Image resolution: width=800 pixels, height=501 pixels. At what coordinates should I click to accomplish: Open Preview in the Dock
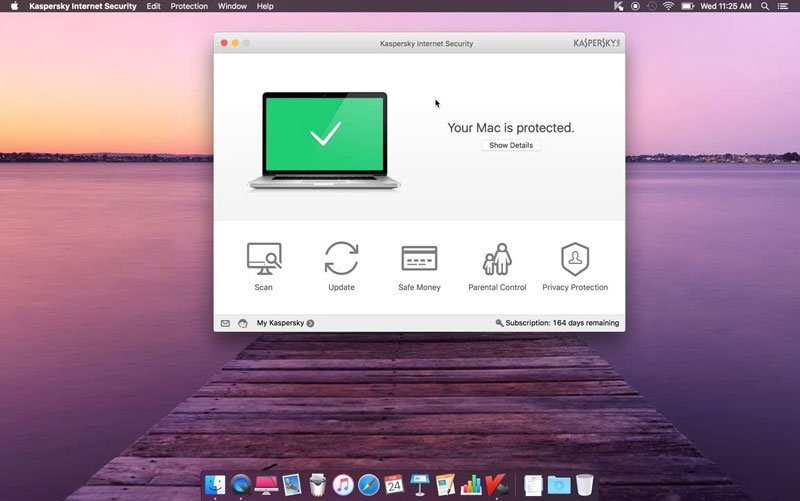[292, 484]
